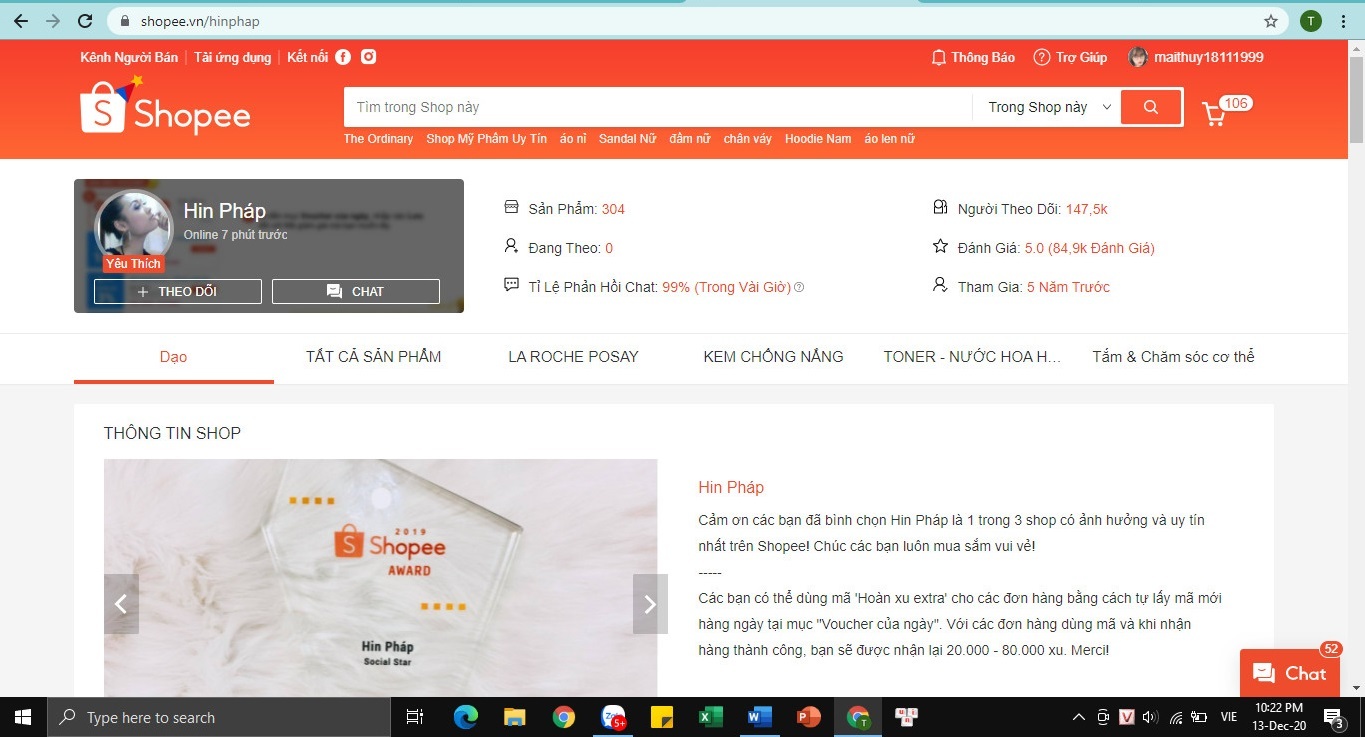Open the maithuy18111999 account menu

click(x=1196, y=57)
